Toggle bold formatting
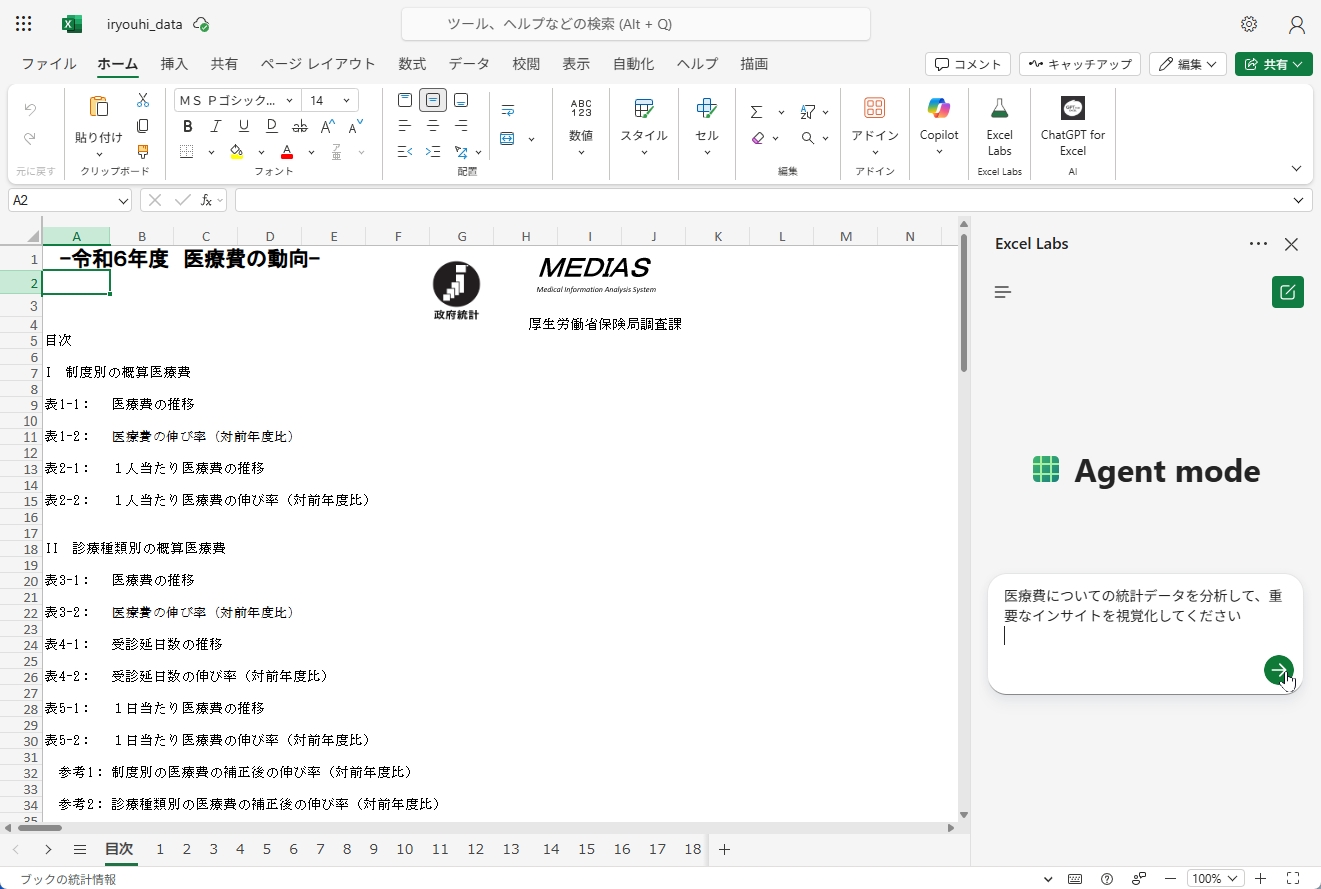Image resolution: width=1321 pixels, height=889 pixels. pyautogui.click(x=187, y=126)
